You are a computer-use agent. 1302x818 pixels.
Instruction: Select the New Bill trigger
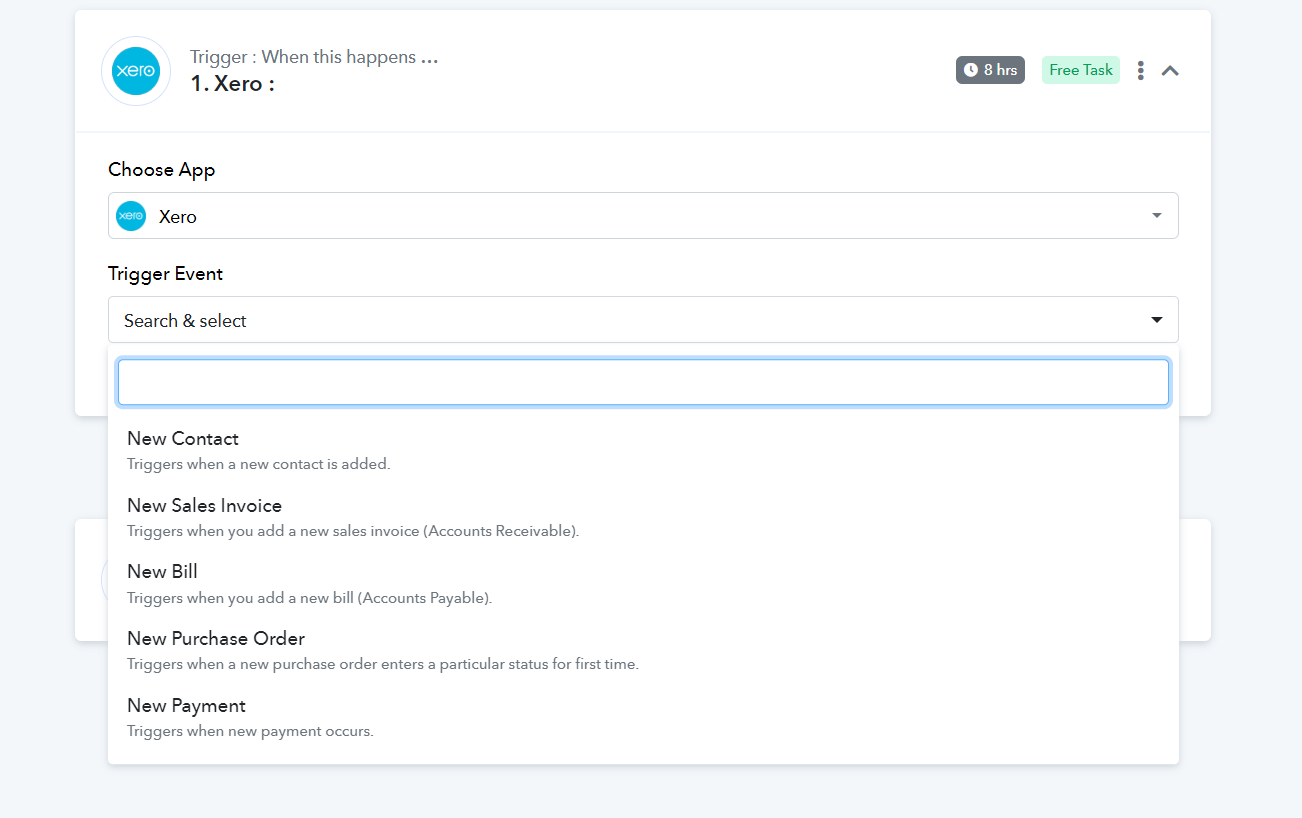pyautogui.click(x=643, y=584)
